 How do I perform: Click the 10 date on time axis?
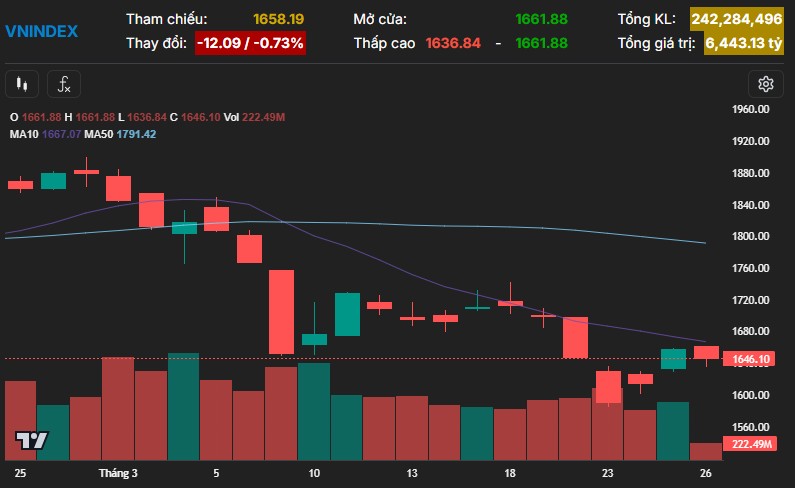(x=314, y=472)
